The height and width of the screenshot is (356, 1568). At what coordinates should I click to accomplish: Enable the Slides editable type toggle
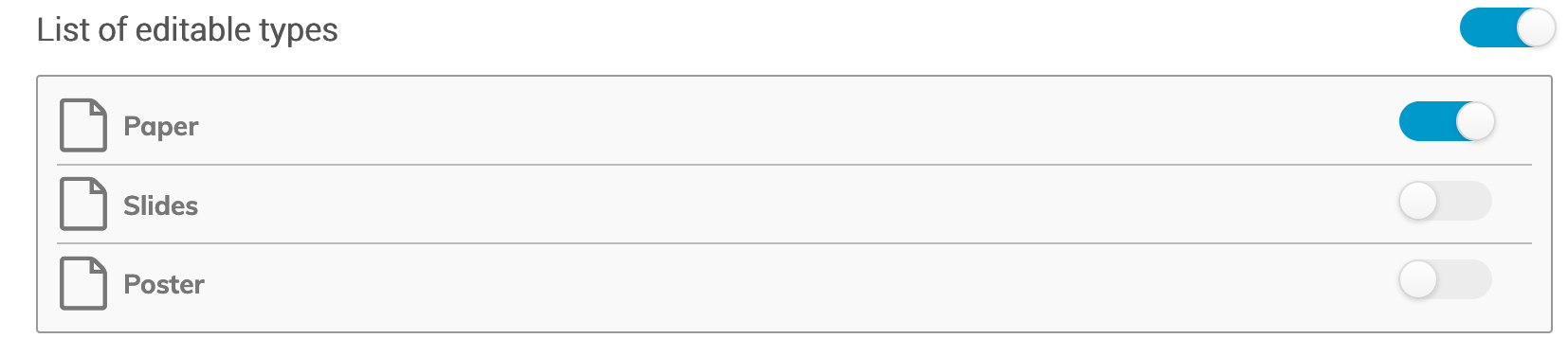tap(1445, 201)
